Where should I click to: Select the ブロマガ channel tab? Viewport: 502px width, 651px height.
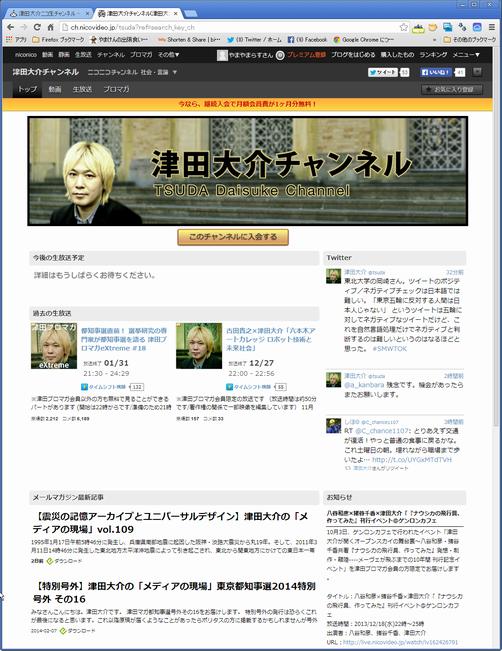(116, 89)
